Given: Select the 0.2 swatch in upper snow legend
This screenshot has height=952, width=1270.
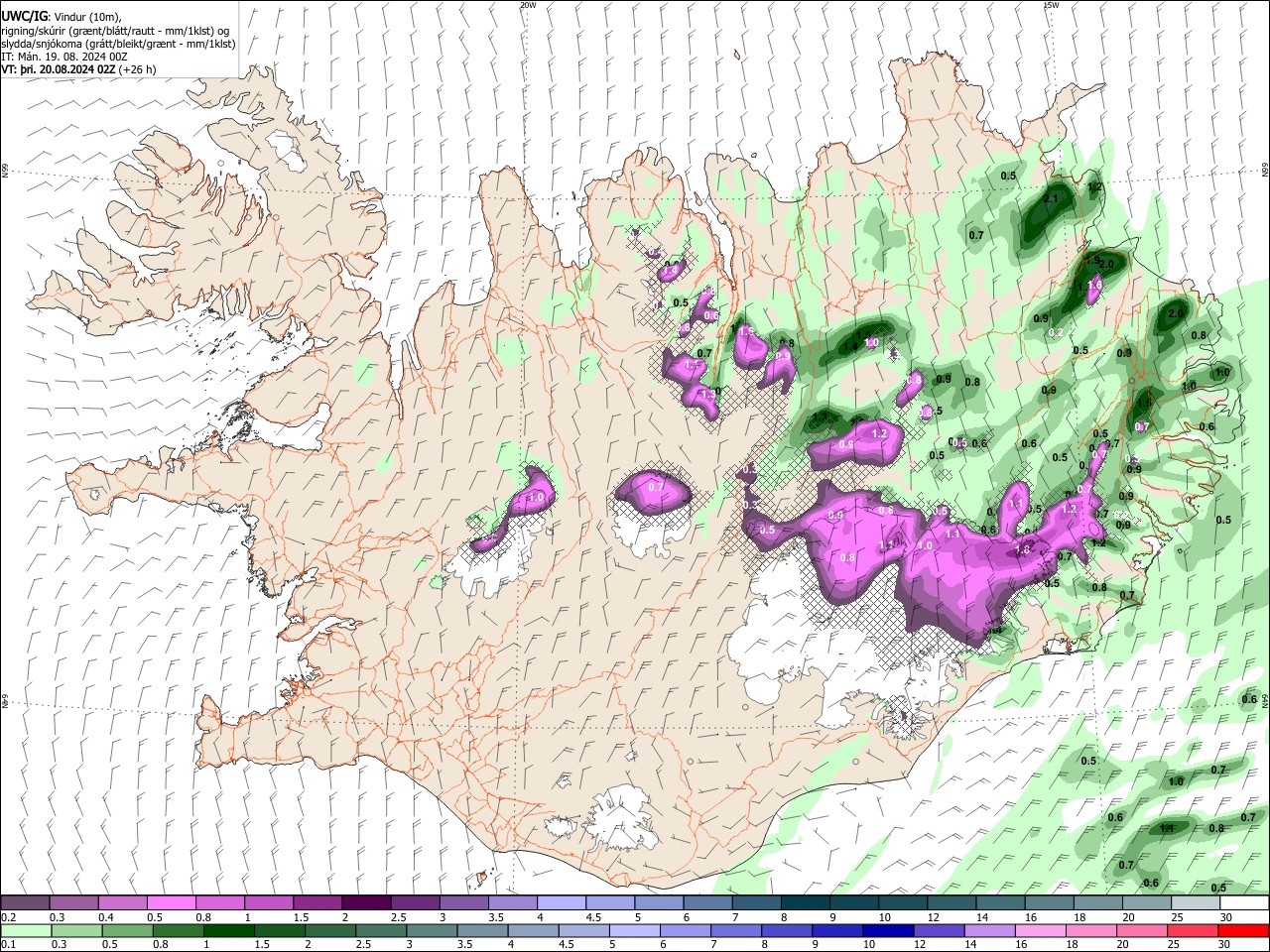Looking at the screenshot, I should tap(25, 903).
